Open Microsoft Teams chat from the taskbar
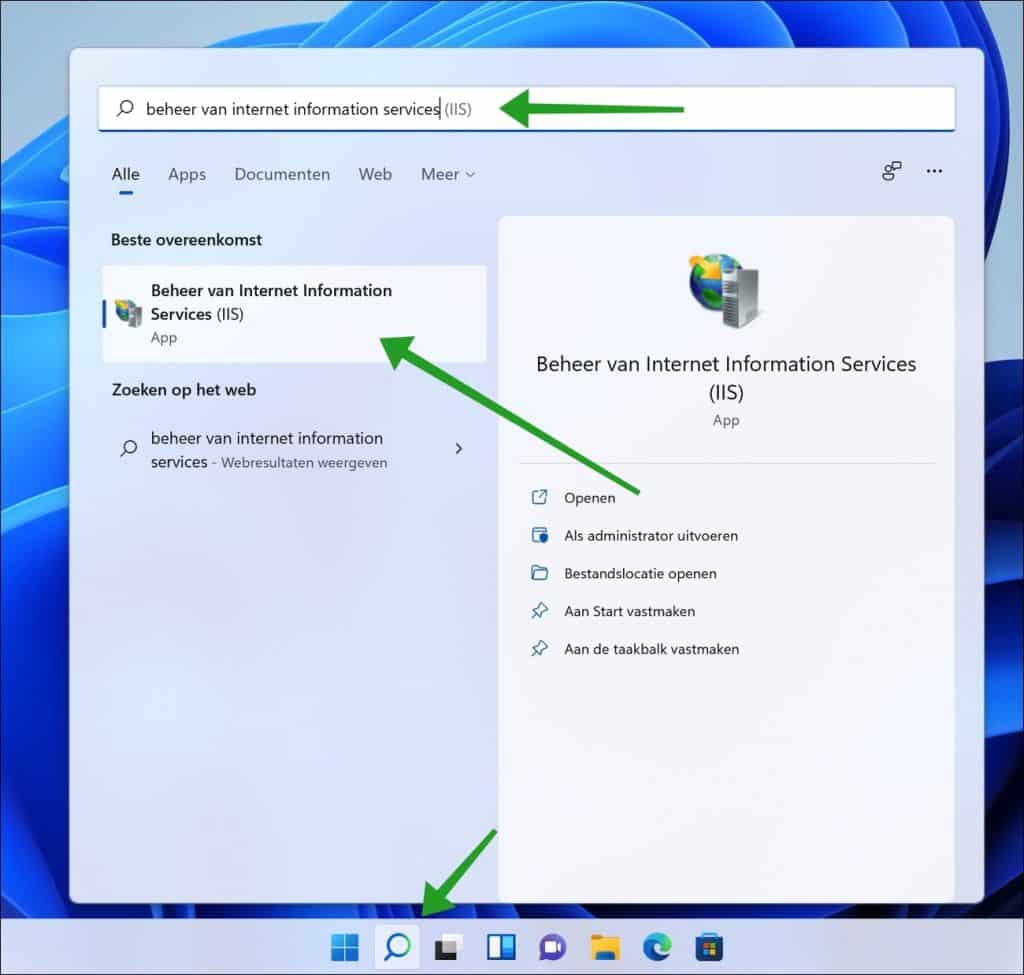 [552, 946]
